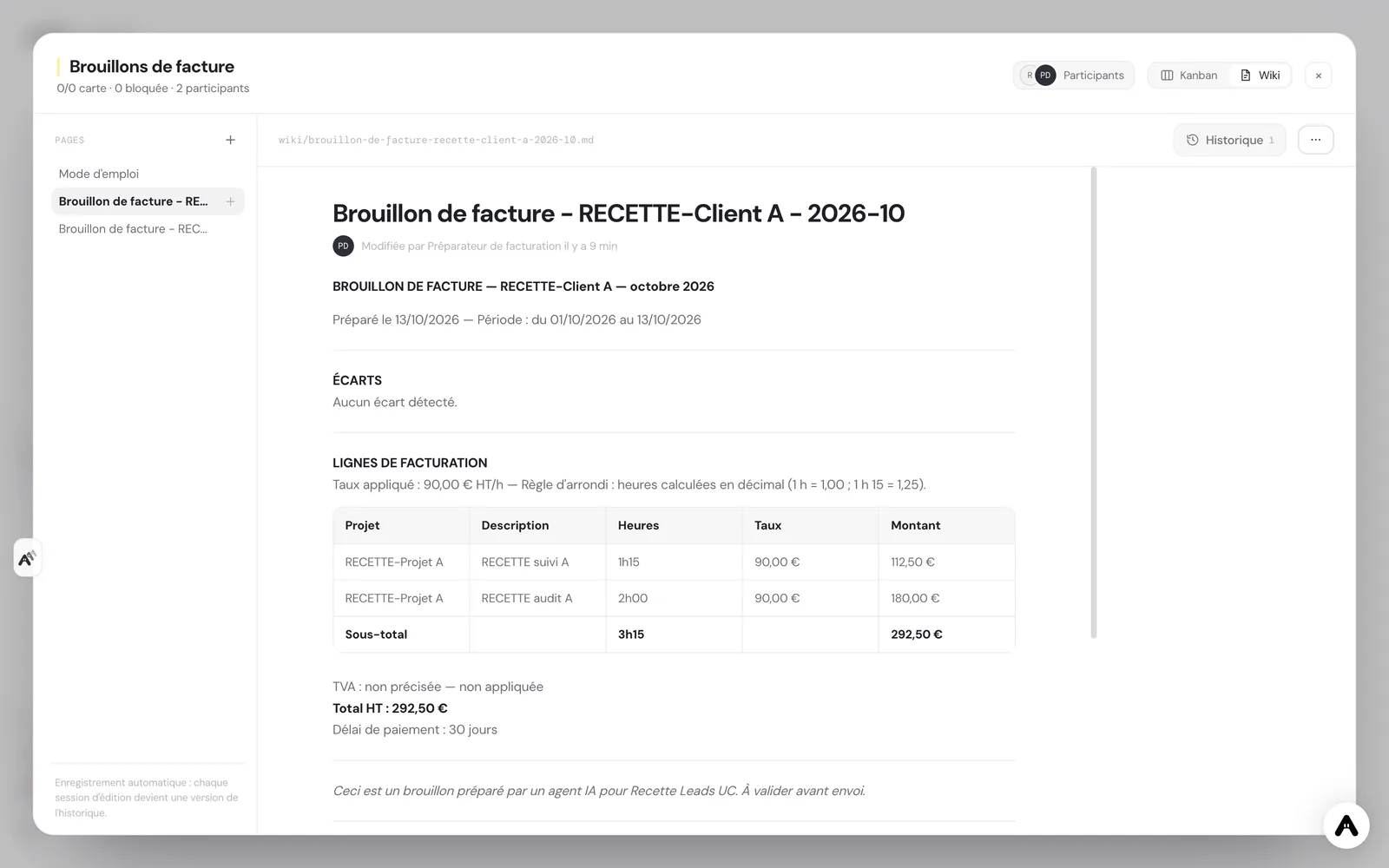The image size is (1389, 868).
Task: Open the Mode d'emploi page
Action: [148, 174]
